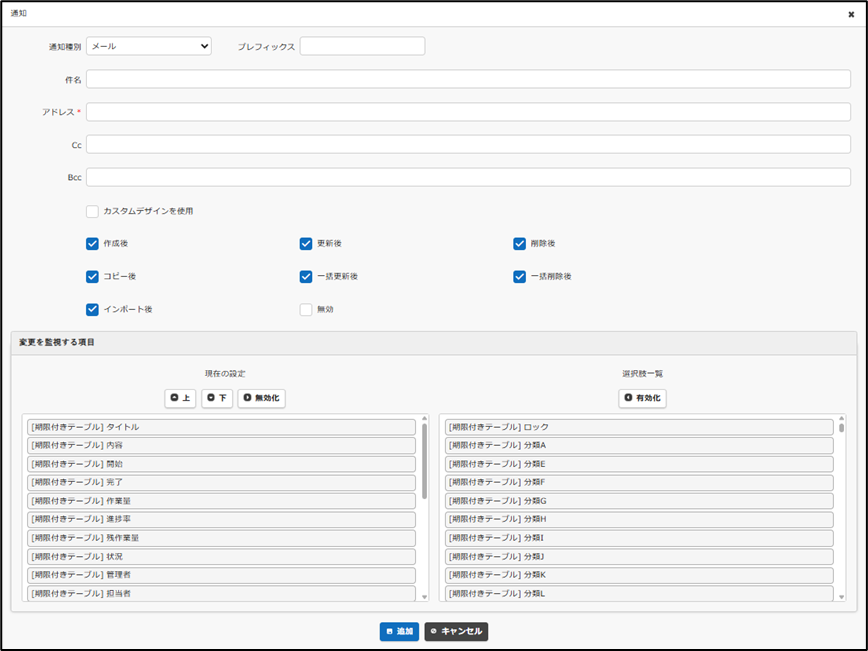This screenshot has width=868, height=651.
Task: Select 管理者 item in current settings
Action: point(222,575)
